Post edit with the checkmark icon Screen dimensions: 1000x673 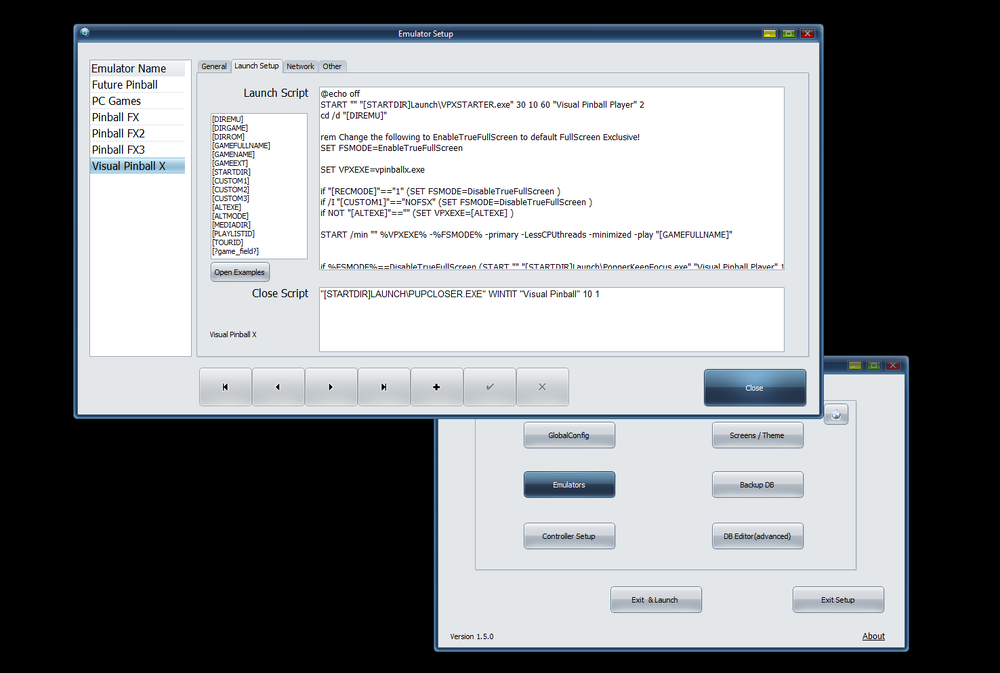coord(490,387)
